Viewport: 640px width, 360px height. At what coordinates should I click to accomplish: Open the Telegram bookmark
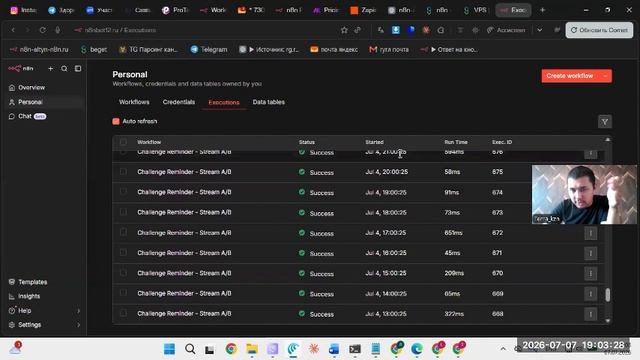[x=209, y=49]
